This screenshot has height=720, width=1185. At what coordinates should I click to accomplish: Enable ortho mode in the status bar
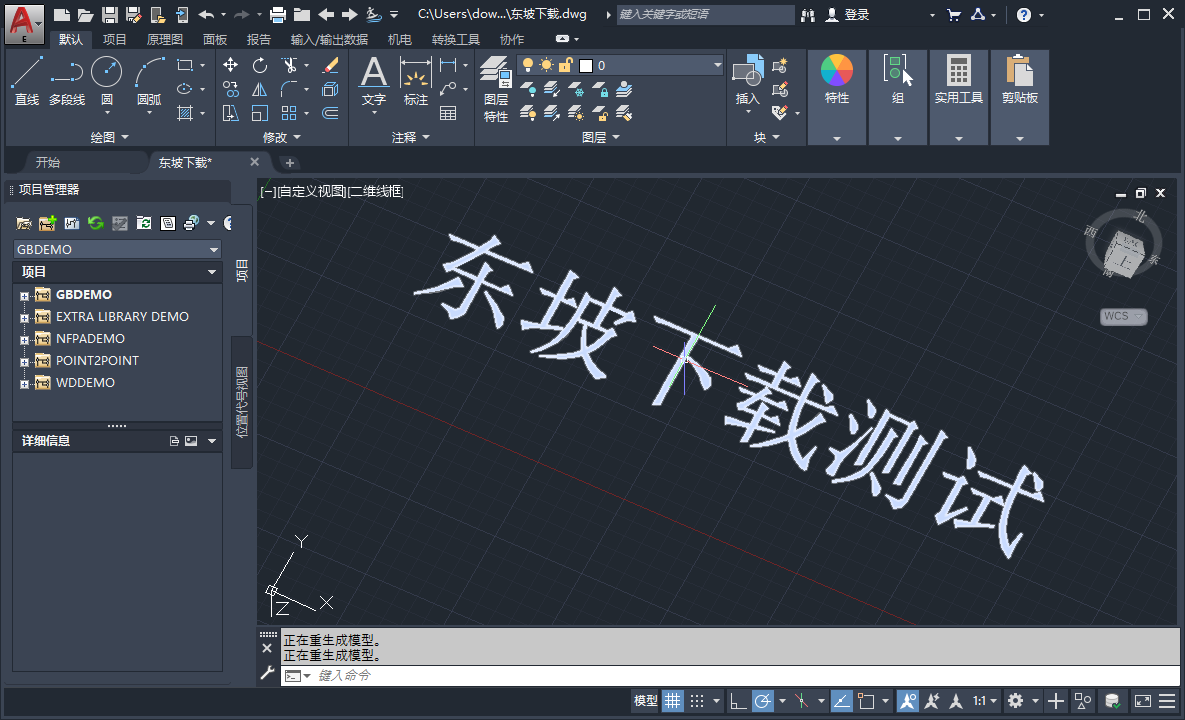click(x=737, y=700)
